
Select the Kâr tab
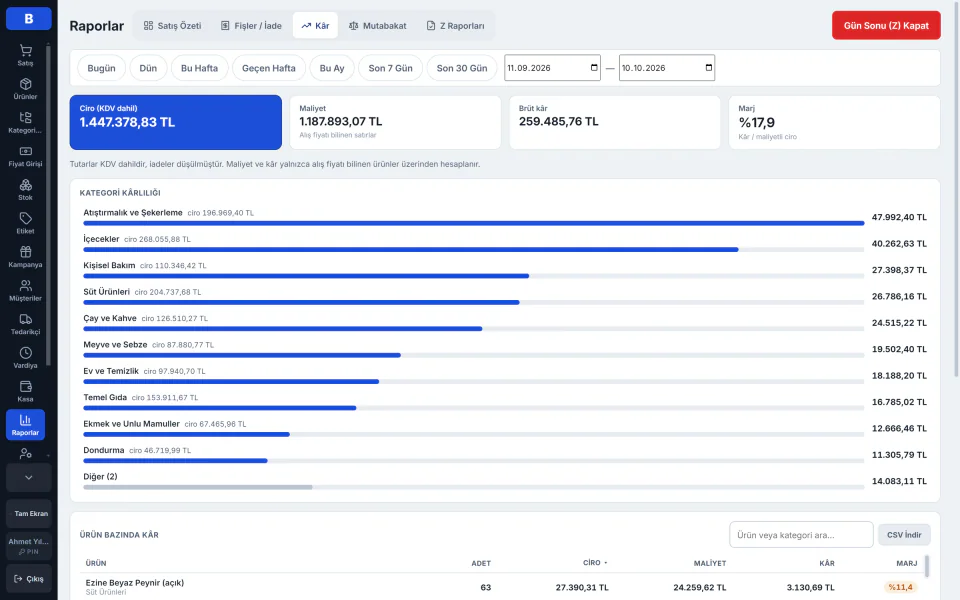pyautogui.click(x=315, y=26)
